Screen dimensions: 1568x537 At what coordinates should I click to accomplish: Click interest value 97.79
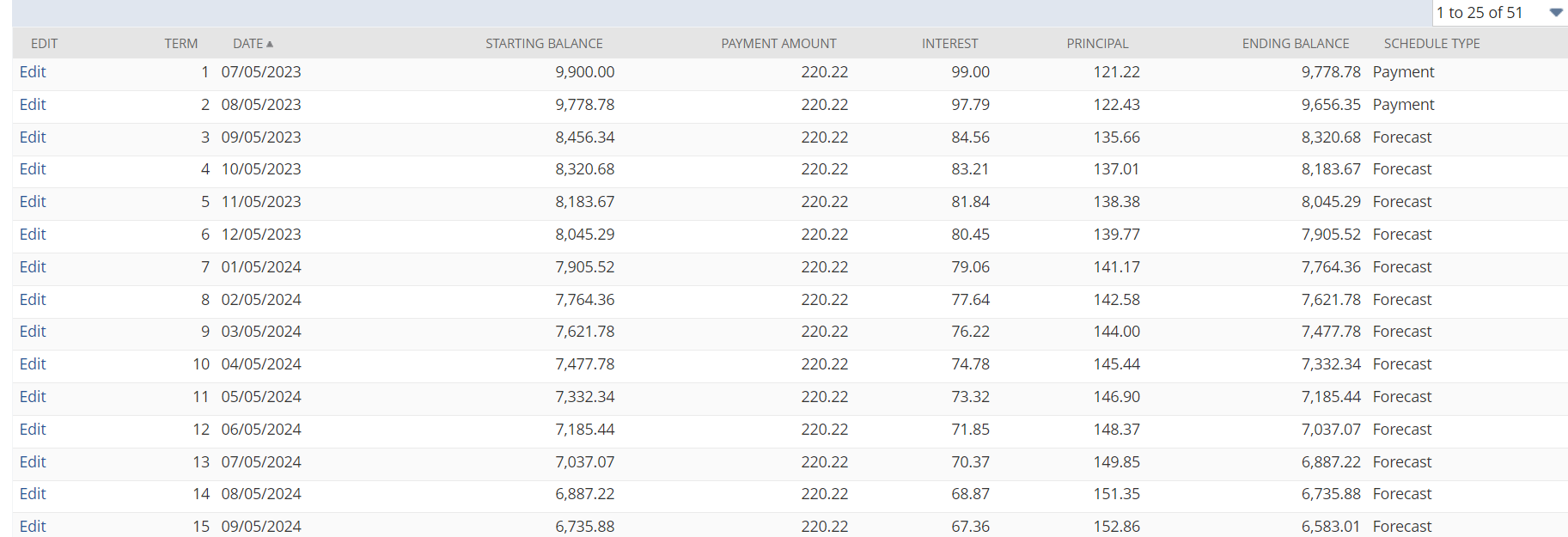pos(971,105)
